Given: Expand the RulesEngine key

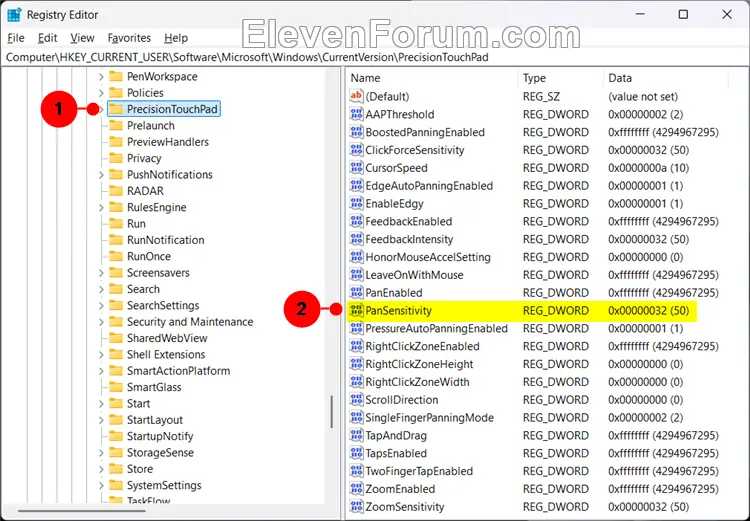Looking at the screenshot, I should click(101, 207).
